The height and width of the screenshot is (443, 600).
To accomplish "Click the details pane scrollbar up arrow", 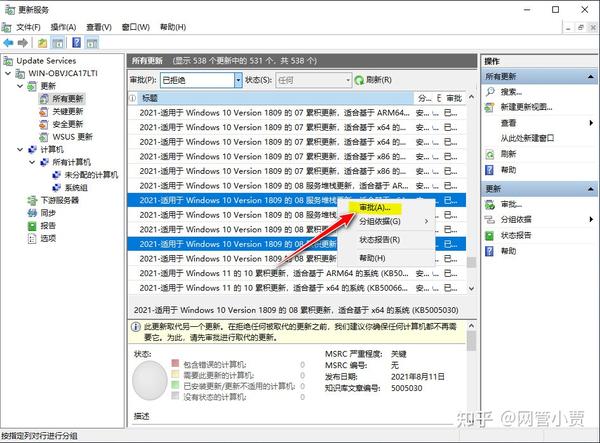I will 471,326.
